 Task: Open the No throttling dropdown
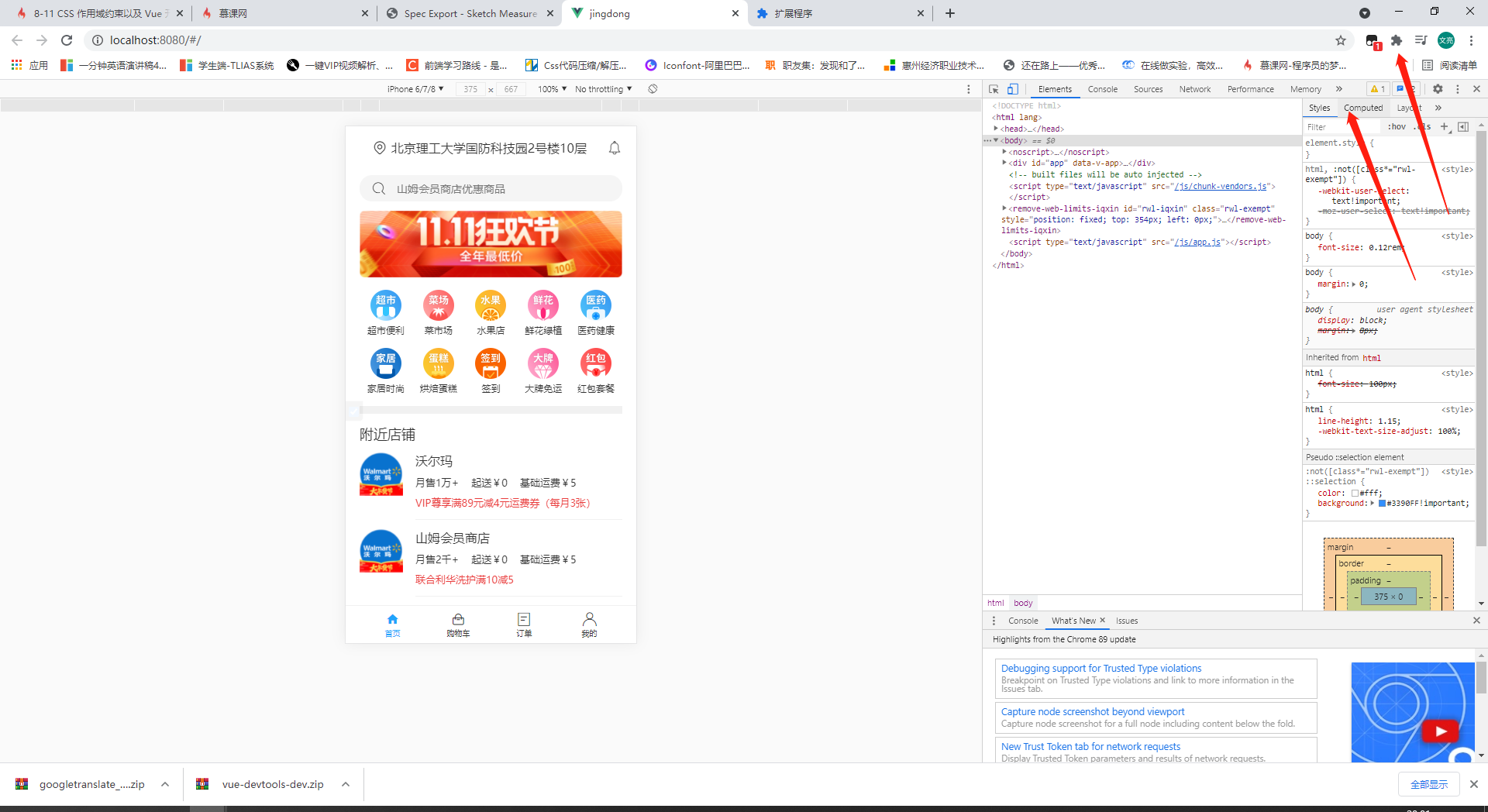tap(604, 89)
